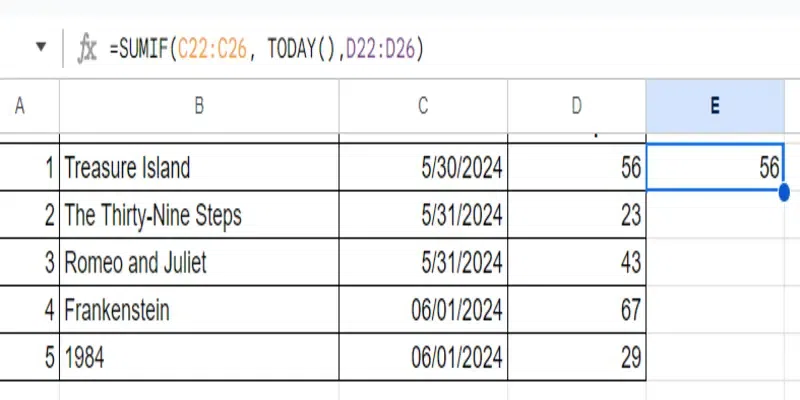The width and height of the screenshot is (800, 400).
Task: Select The Thirty-Nine Steps cell
Action: (x=199, y=215)
